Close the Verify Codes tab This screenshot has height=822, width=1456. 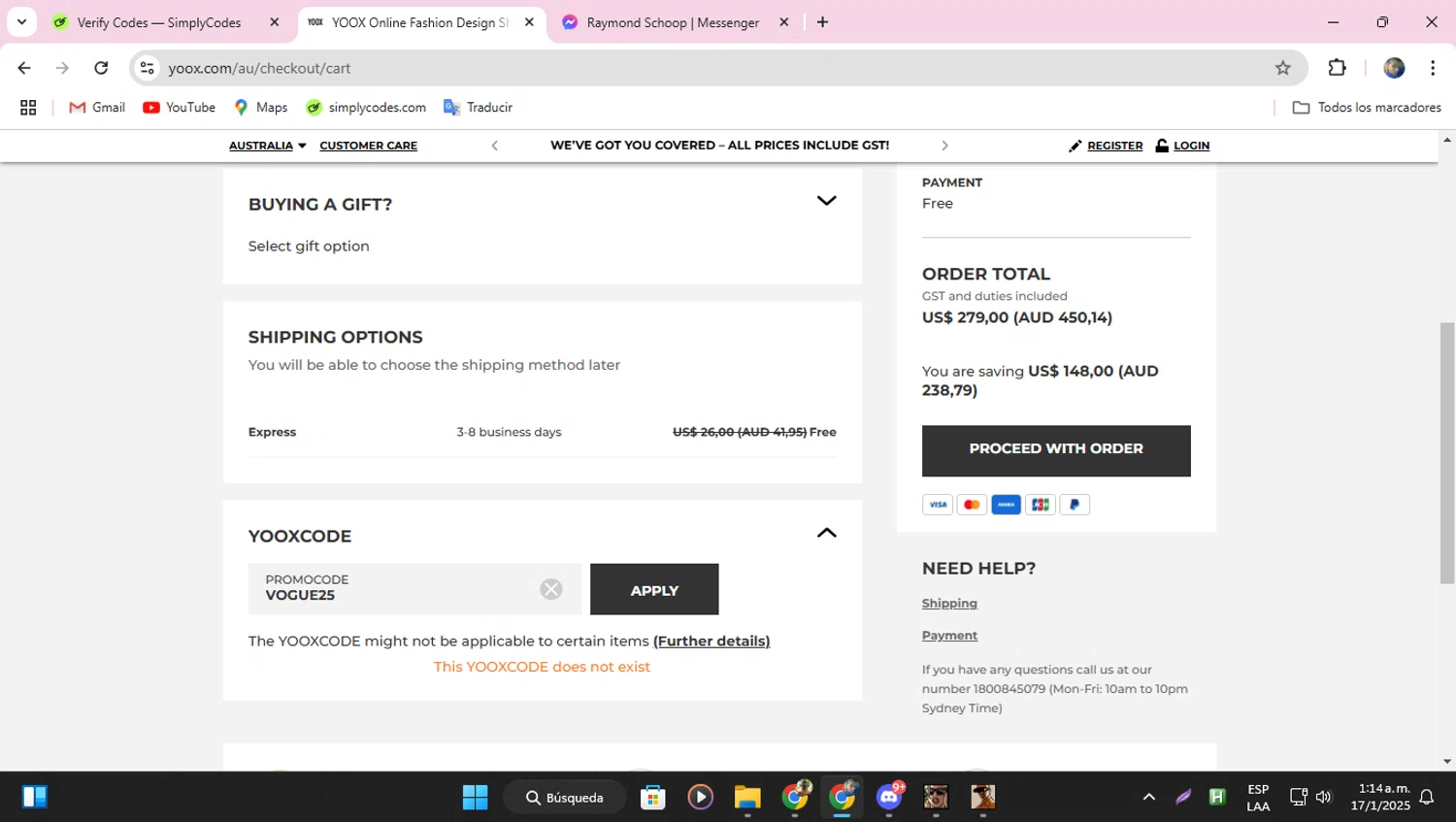275,22
